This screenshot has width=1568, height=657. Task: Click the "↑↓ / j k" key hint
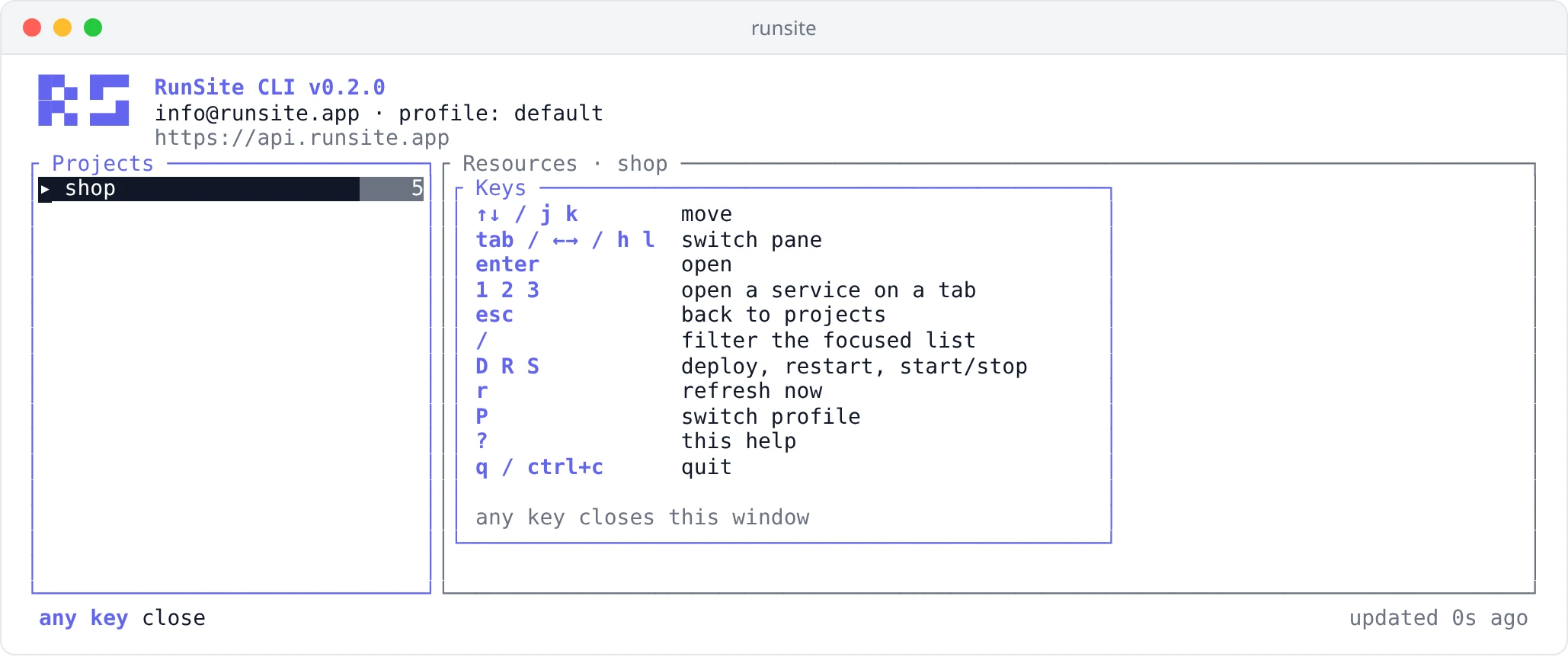click(x=526, y=214)
